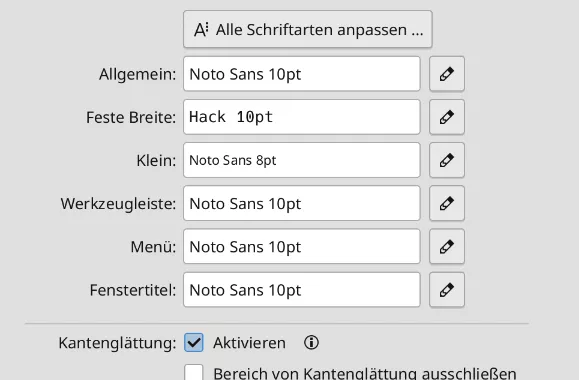Select the Menü font field
Viewport: 579px width, 380px height.
(x=302, y=247)
